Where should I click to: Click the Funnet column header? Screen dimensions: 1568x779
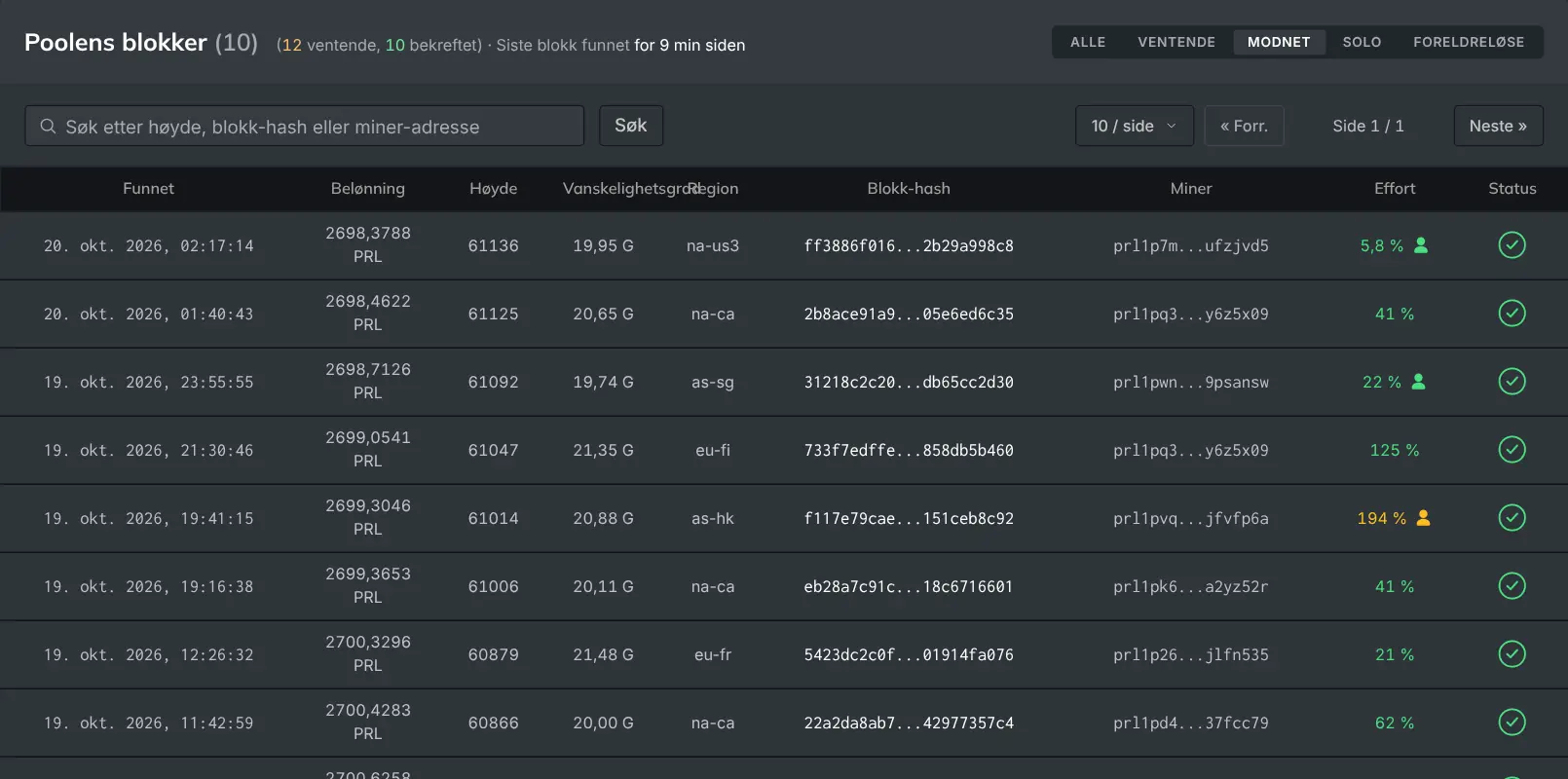(148, 188)
